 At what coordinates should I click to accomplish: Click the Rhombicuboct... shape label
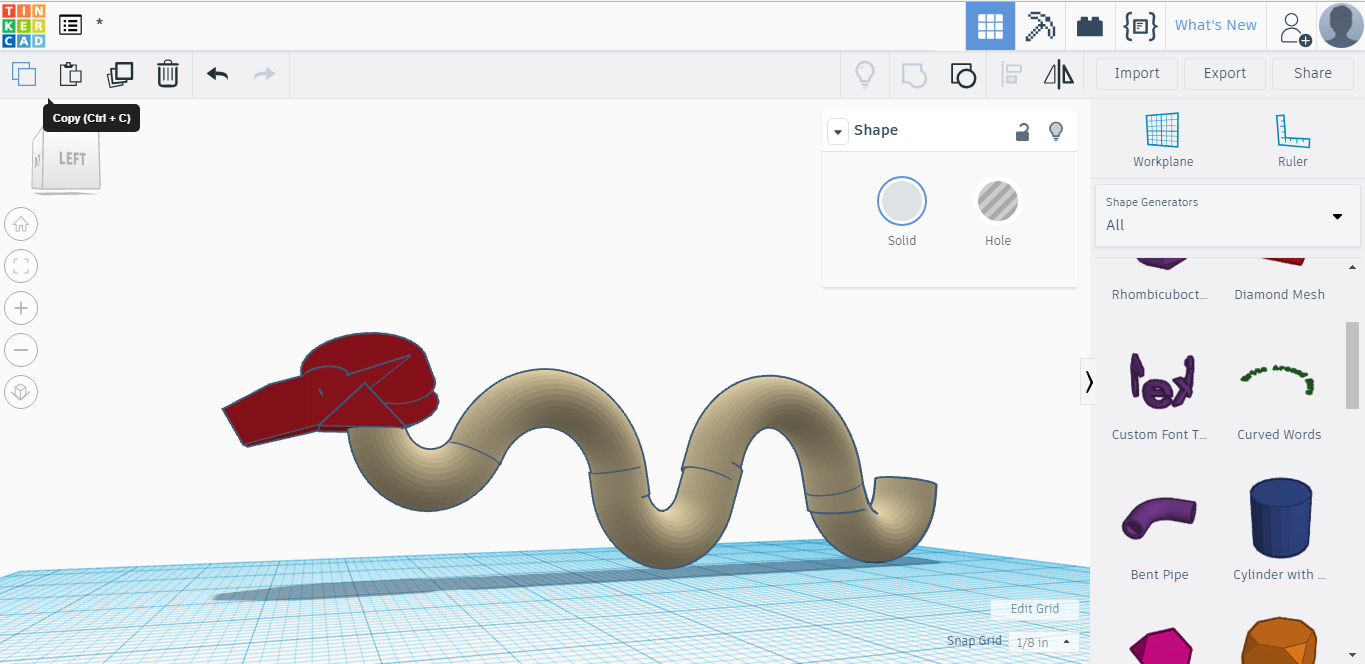[x=1160, y=295]
